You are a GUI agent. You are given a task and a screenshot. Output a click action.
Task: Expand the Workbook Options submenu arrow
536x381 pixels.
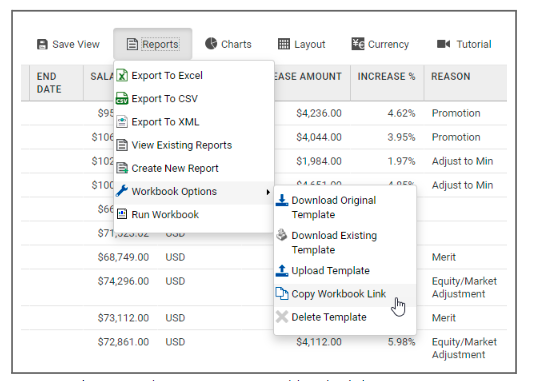tap(268, 192)
